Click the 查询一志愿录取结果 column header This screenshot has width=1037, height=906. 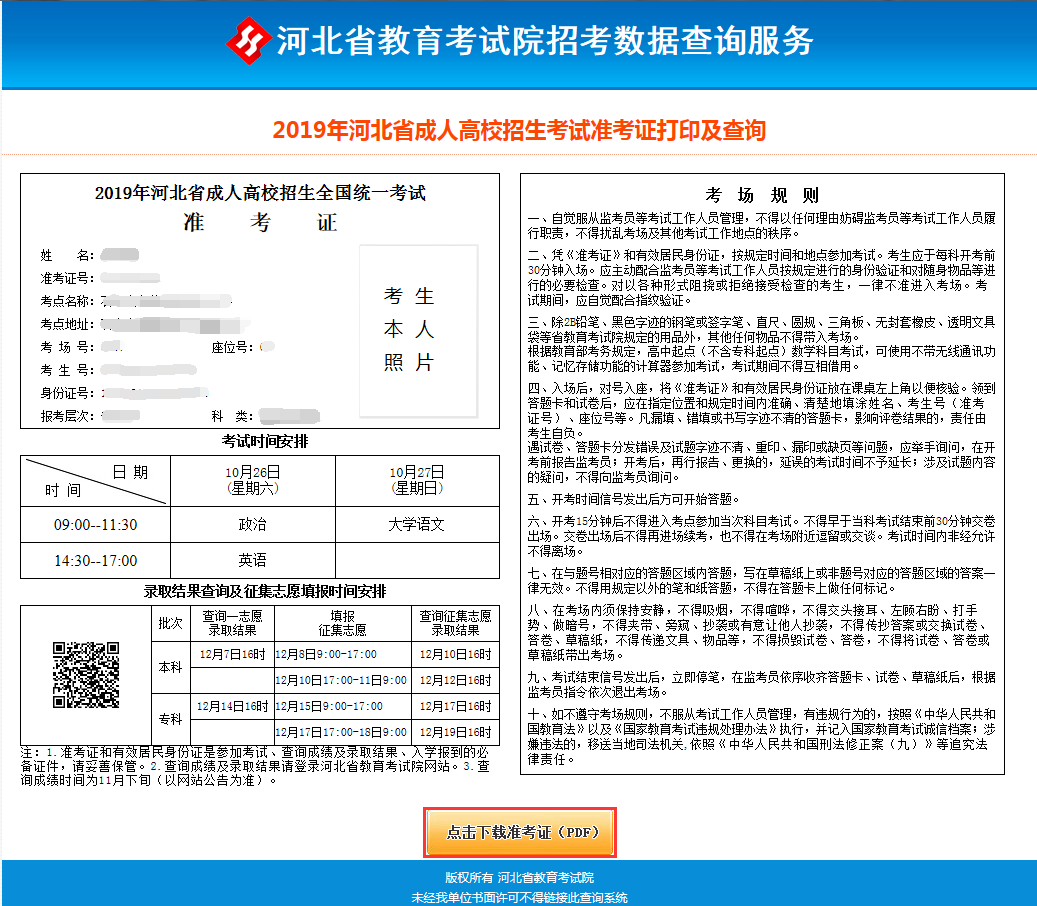pyautogui.click(x=232, y=624)
